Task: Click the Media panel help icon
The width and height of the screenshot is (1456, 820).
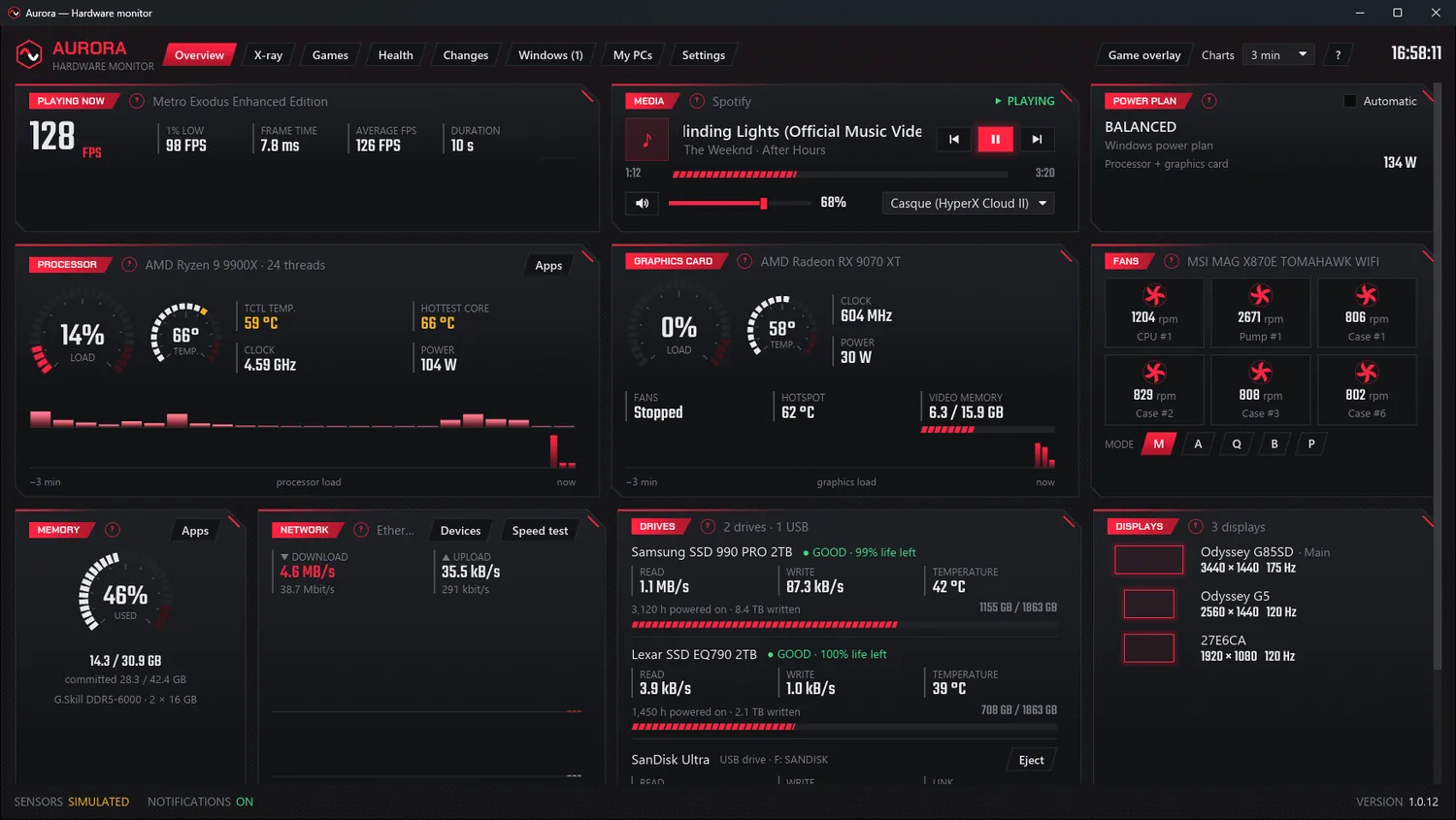Action: 697,101
